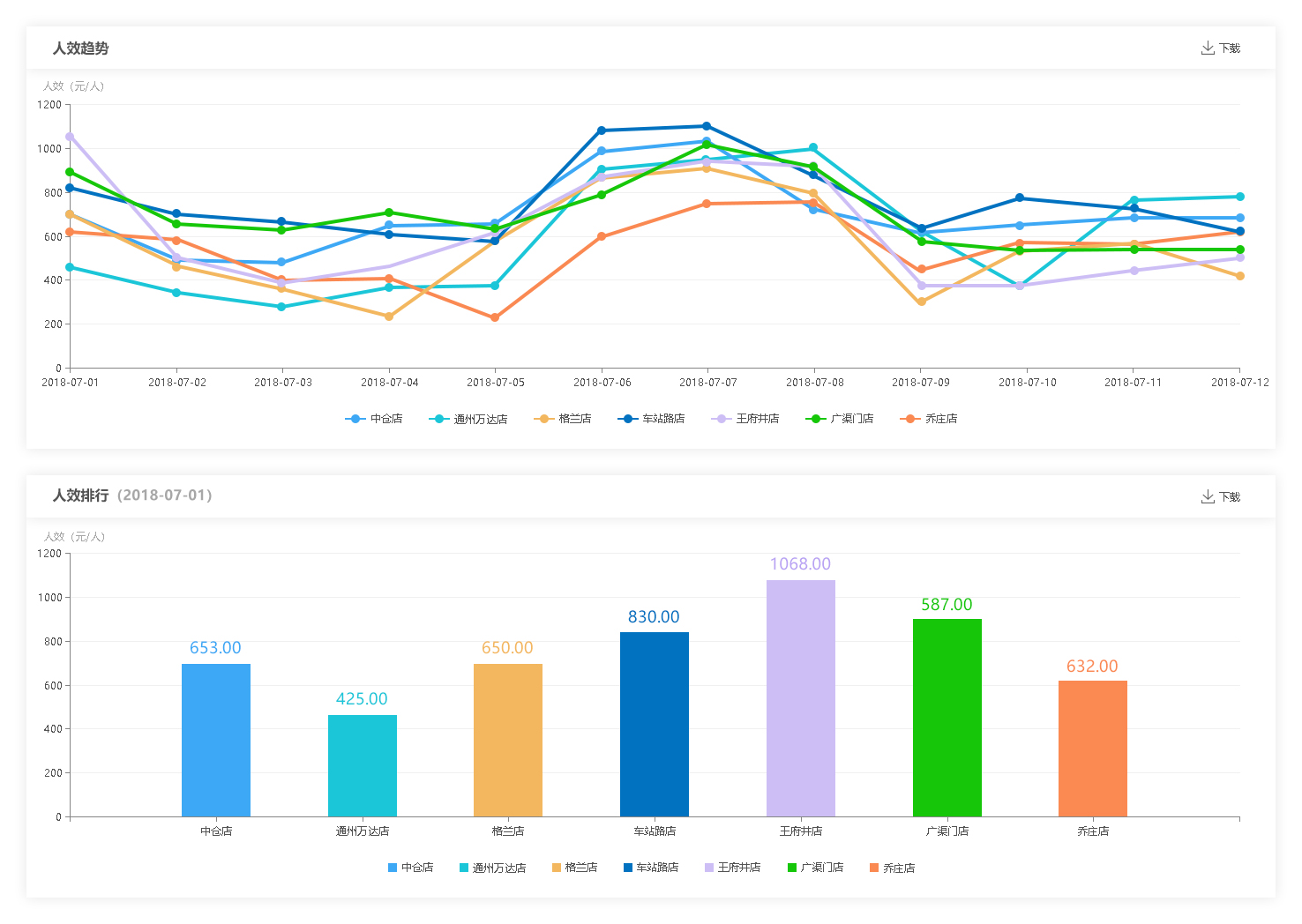Click the 2018-07-08 x-axis date label
Screen dimensions: 1302x924
[x=815, y=383]
